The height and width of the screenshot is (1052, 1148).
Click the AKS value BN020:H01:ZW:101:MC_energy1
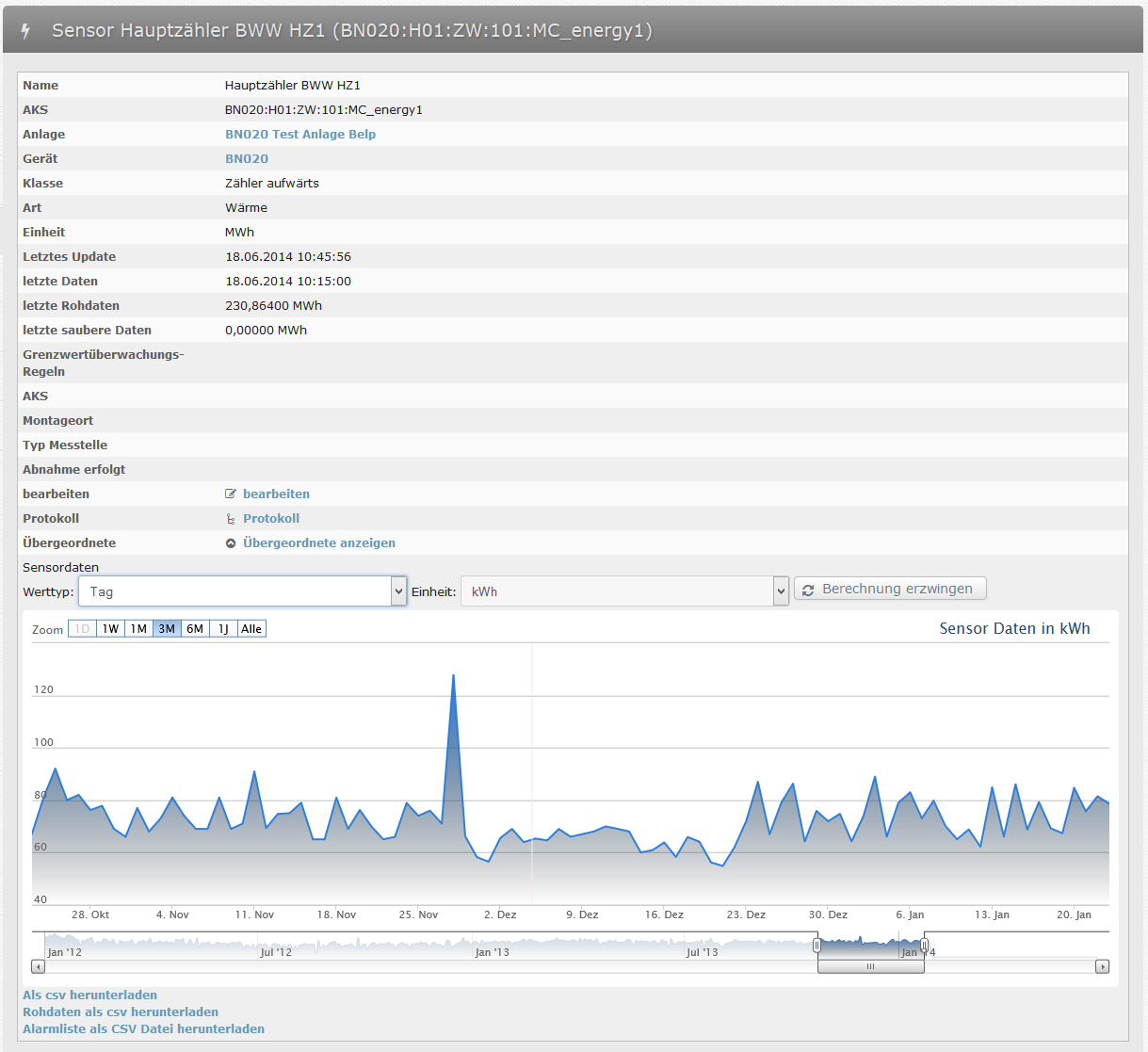click(324, 109)
